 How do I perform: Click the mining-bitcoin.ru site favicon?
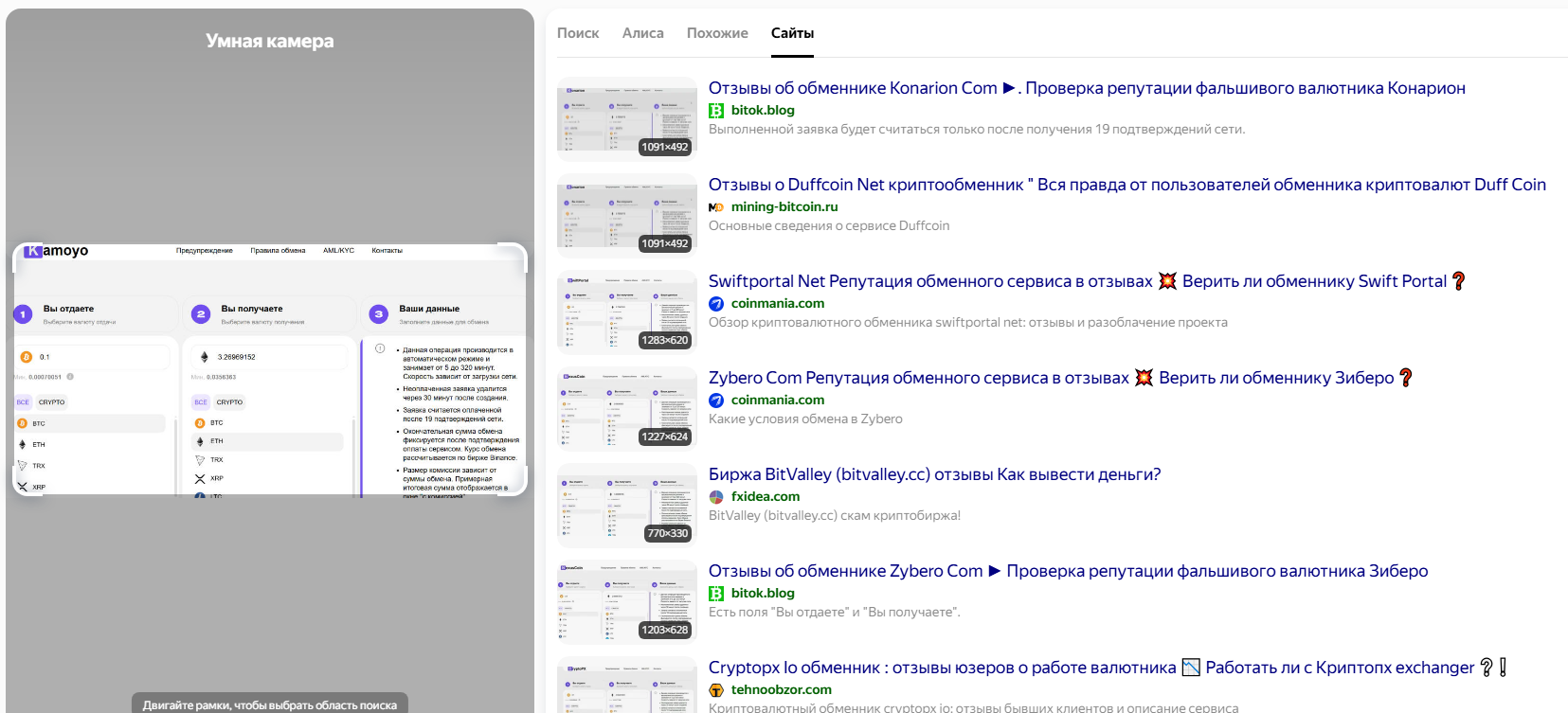click(x=716, y=207)
